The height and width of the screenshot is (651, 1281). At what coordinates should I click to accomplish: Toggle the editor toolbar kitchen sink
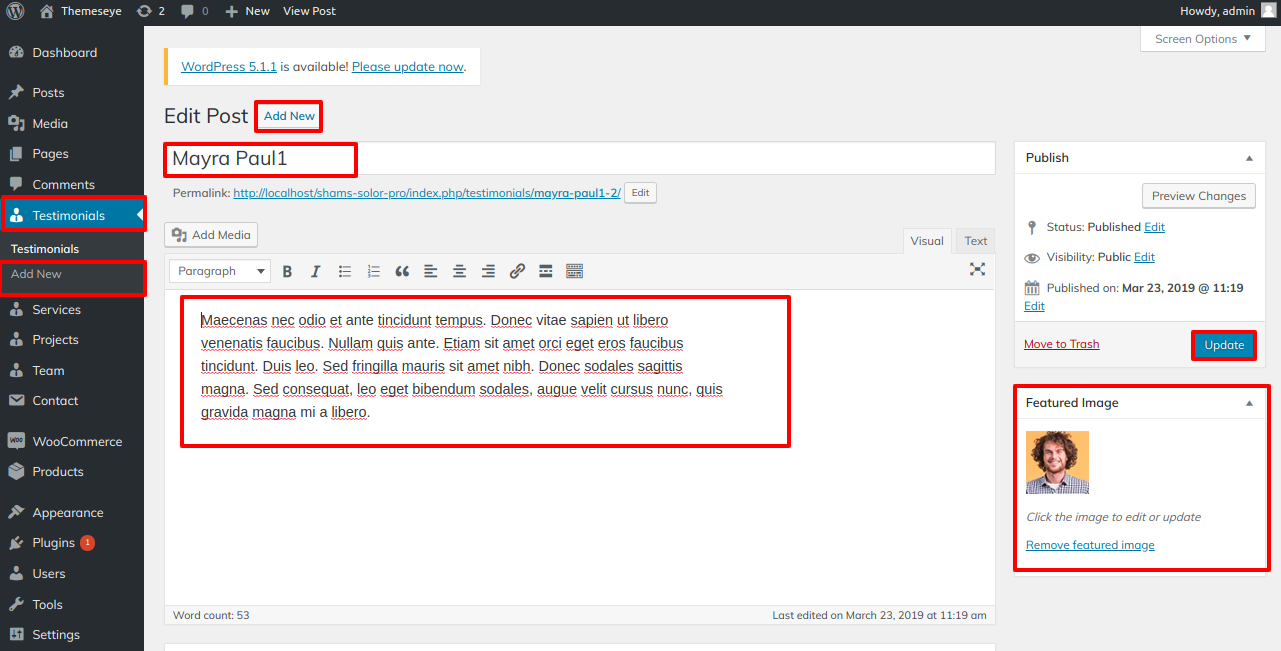point(574,271)
